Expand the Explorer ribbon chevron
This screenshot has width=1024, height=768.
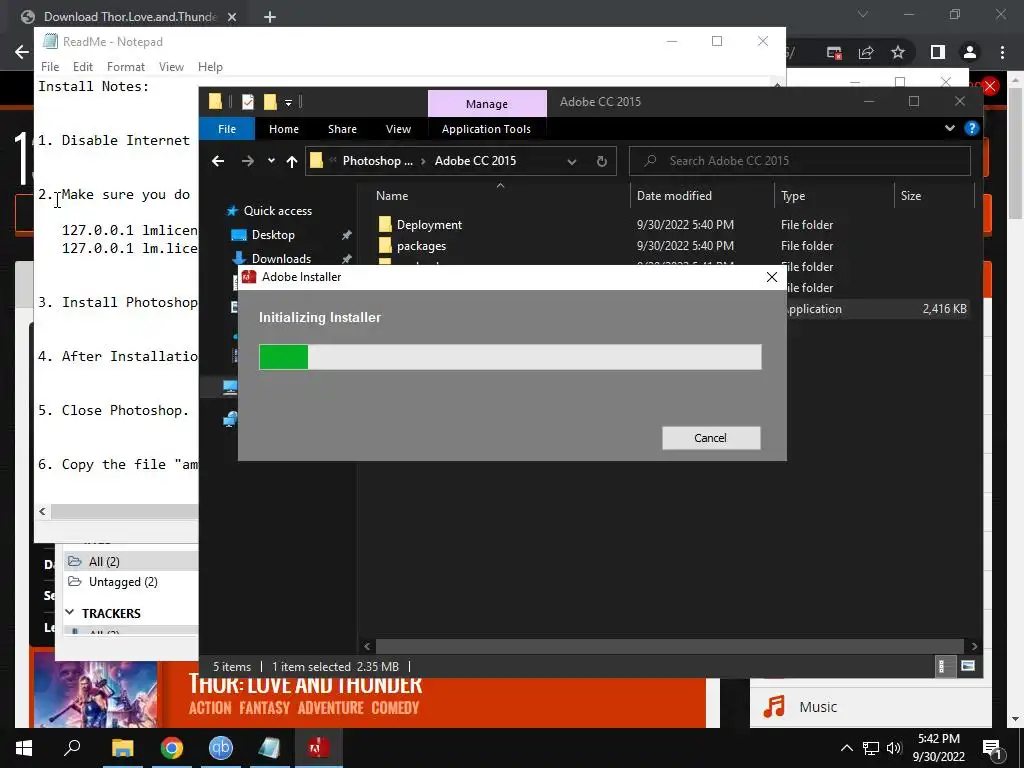[950, 128]
